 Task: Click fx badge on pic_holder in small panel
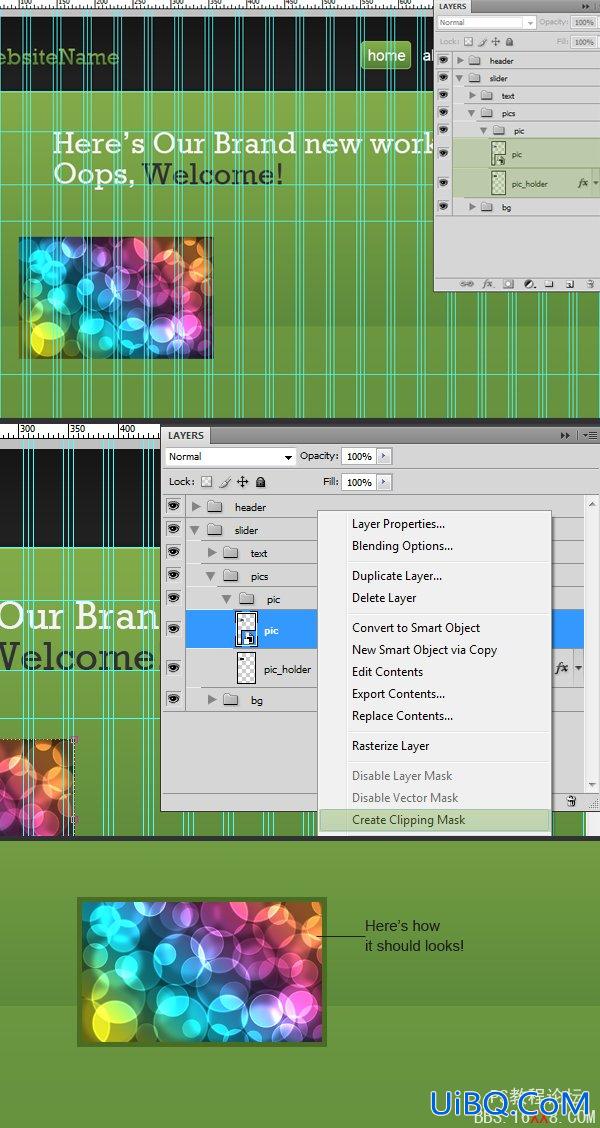click(x=583, y=183)
